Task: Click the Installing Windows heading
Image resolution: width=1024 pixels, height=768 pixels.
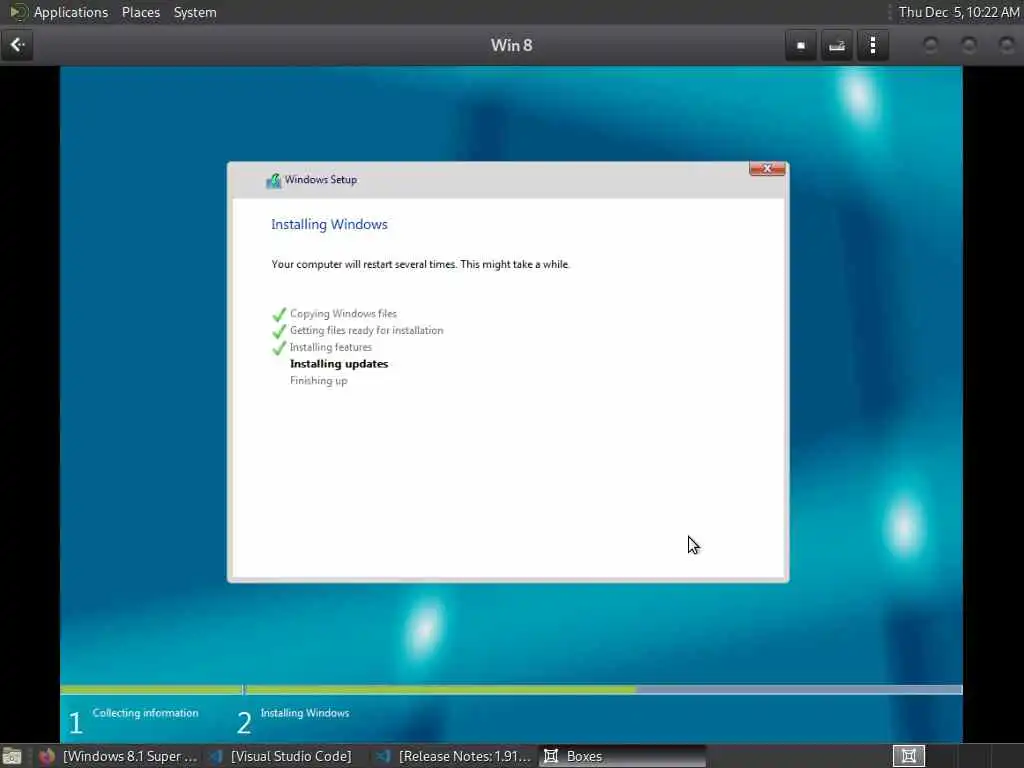Action: coord(329,225)
